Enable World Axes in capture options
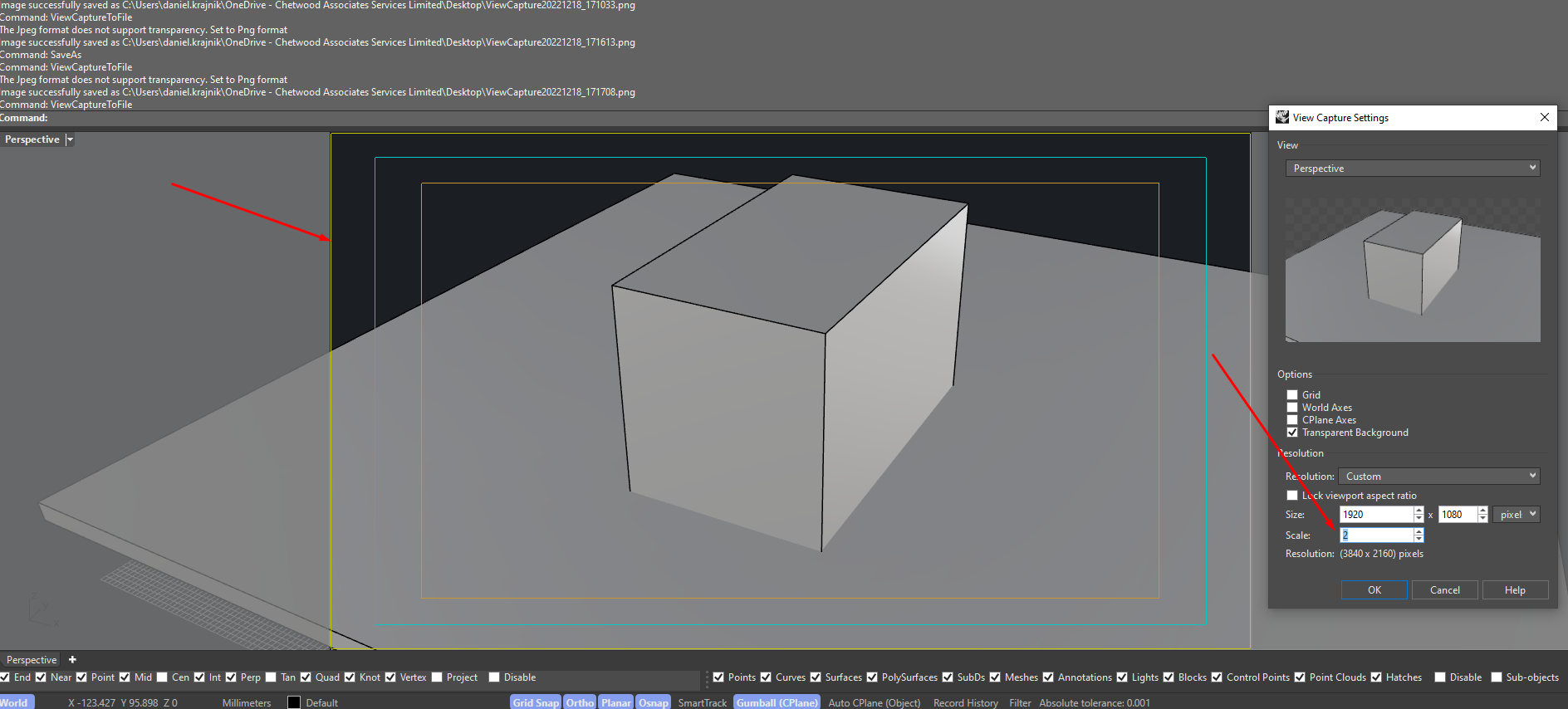This screenshot has height=709, width=1568. (1292, 408)
